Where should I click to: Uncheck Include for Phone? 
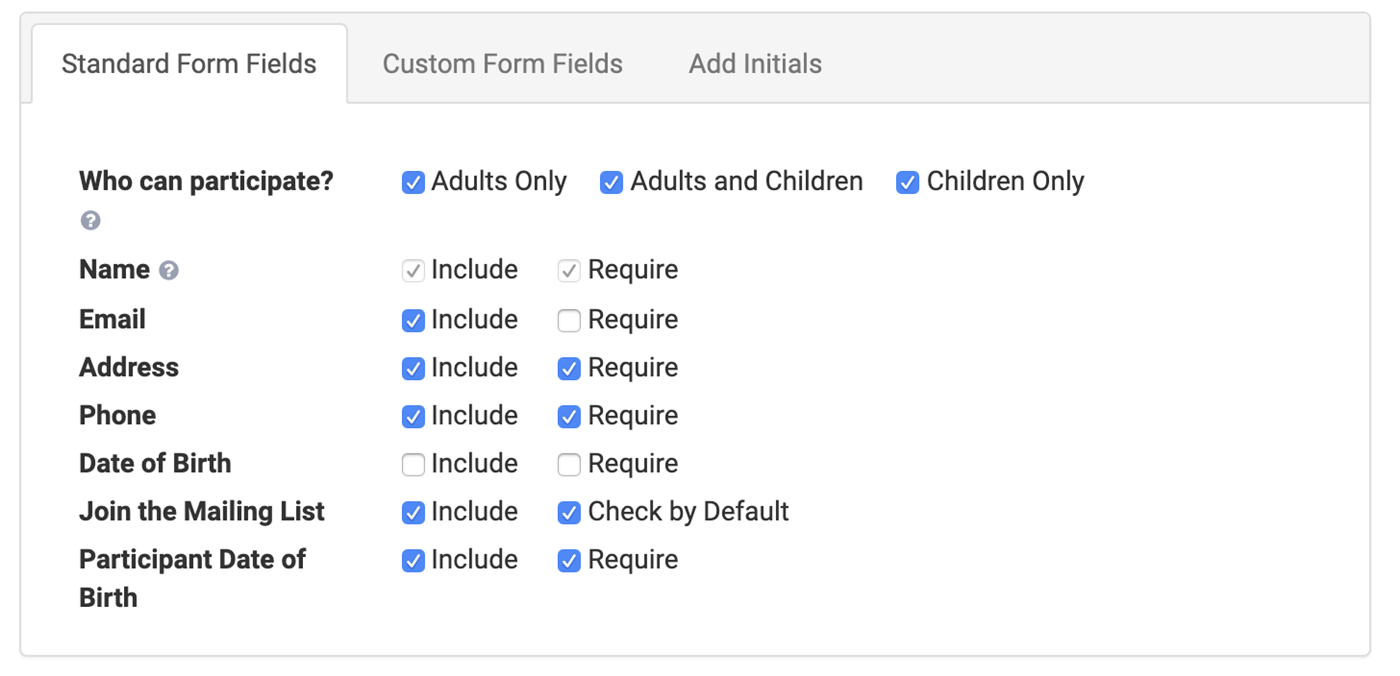click(x=413, y=416)
